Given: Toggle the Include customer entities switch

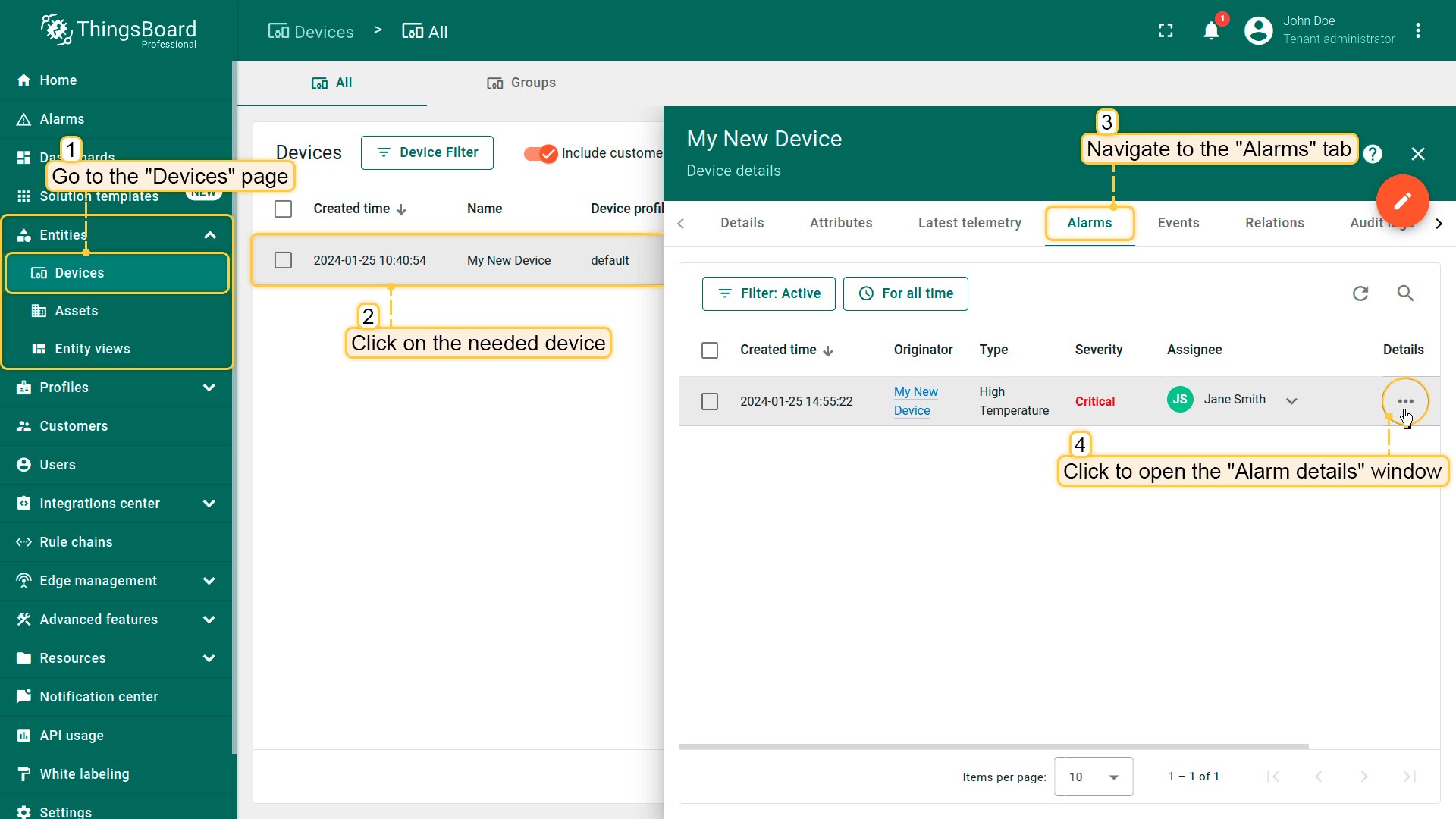Looking at the screenshot, I should (541, 153).
